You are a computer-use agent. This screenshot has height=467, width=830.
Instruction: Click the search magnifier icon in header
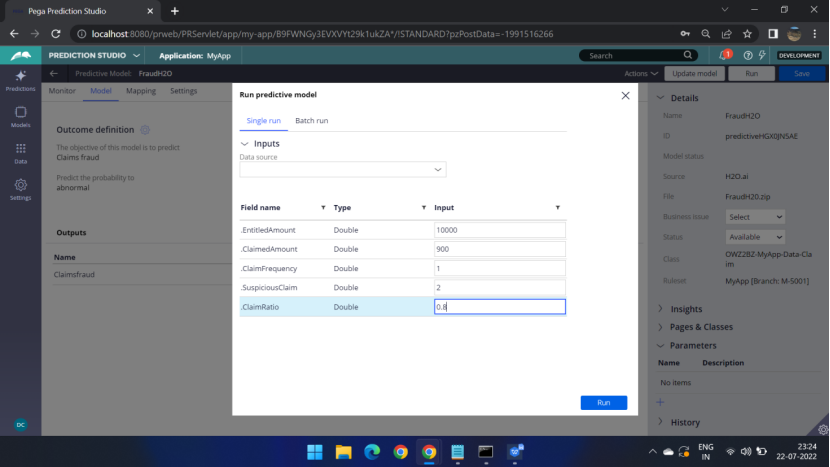click(688, 55)
